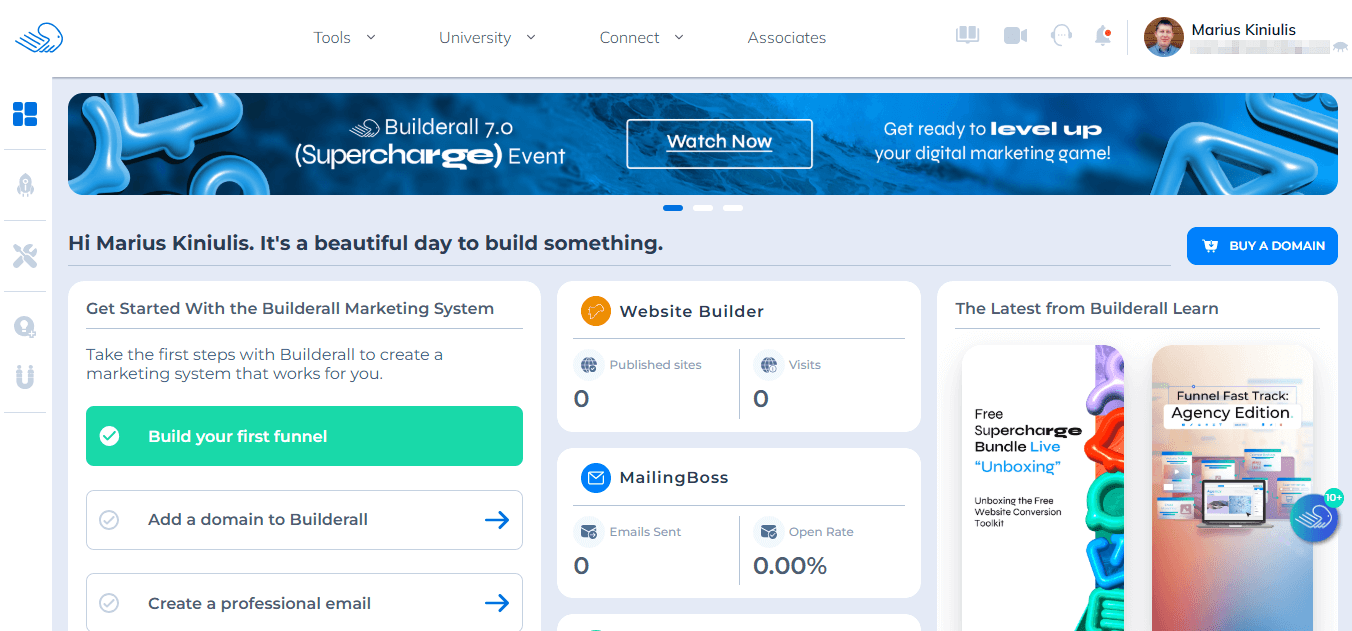This screenshot has height=631, width=1352.
Task: Go to third banner slide indicator
Action: 733,208
